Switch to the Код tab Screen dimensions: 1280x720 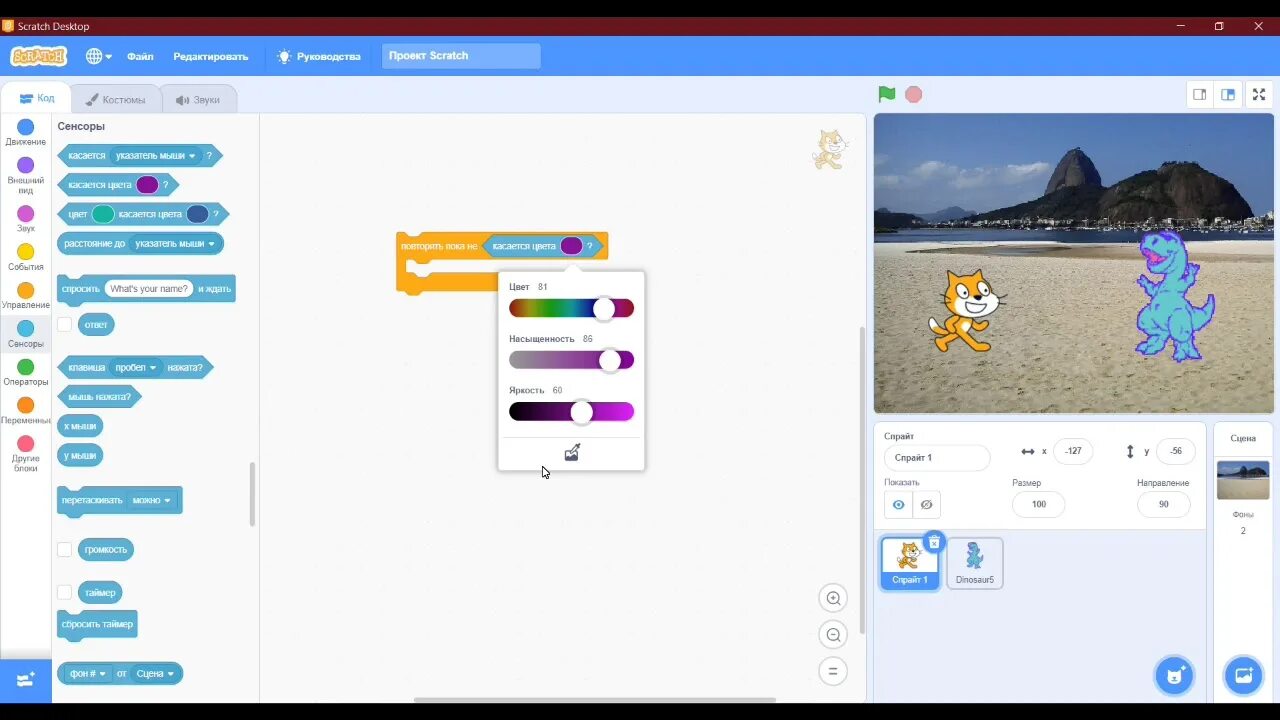click(x=37, y=99)
